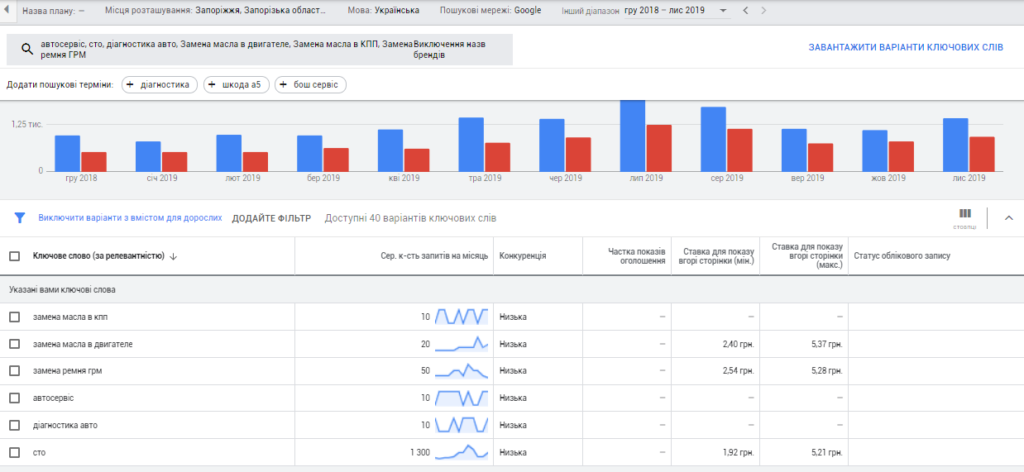Go to previous date range arrow
Screen dimensions: 1024x472
[746, 11]
